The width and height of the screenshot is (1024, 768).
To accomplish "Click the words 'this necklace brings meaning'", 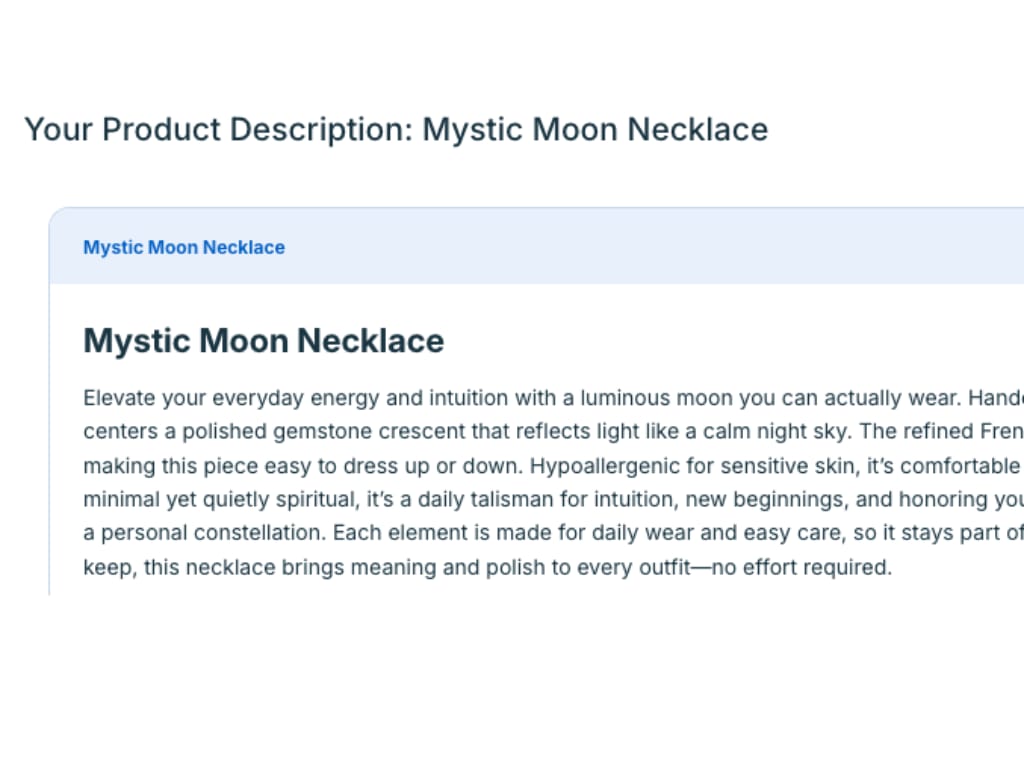I will click(255, 568).
